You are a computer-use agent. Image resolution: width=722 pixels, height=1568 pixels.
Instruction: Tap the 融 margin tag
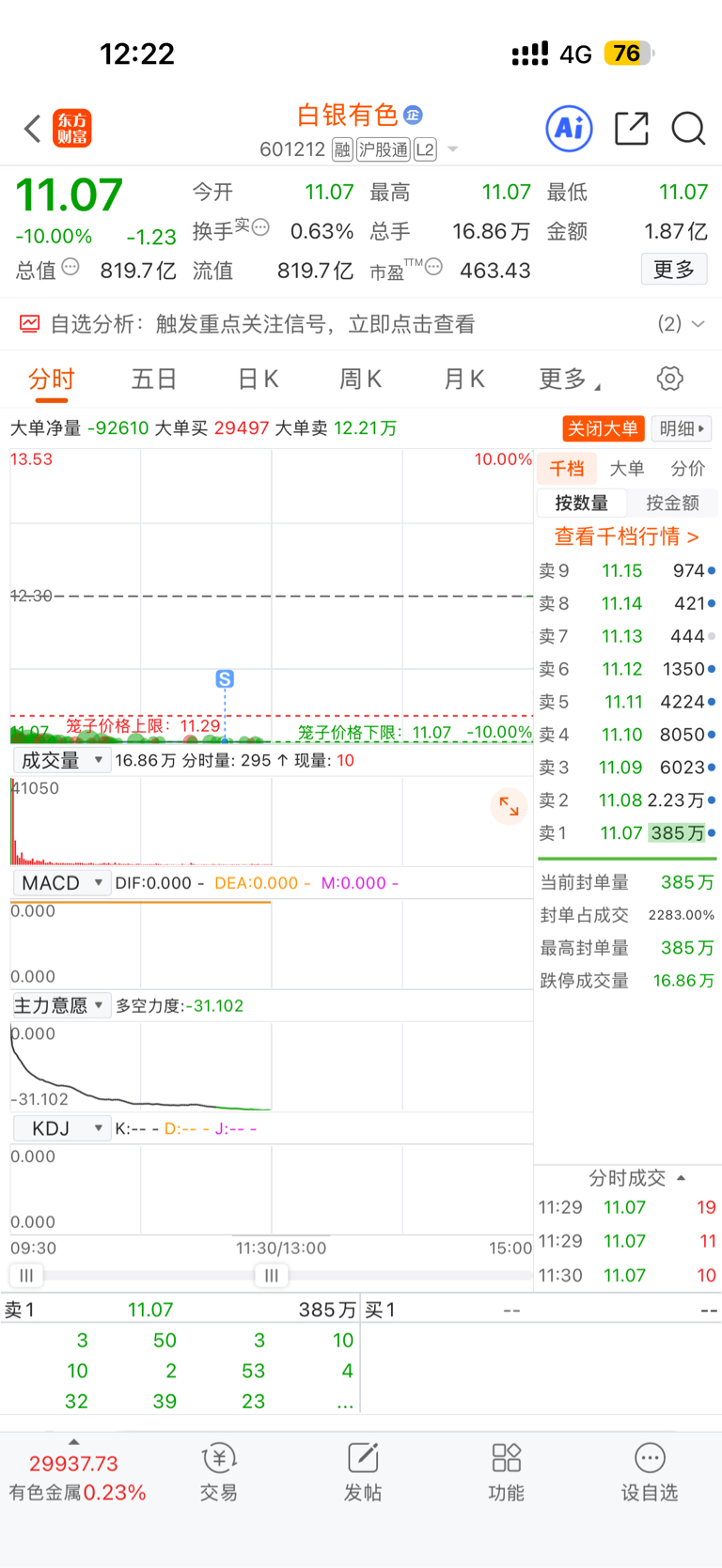[x=342, y=149]
